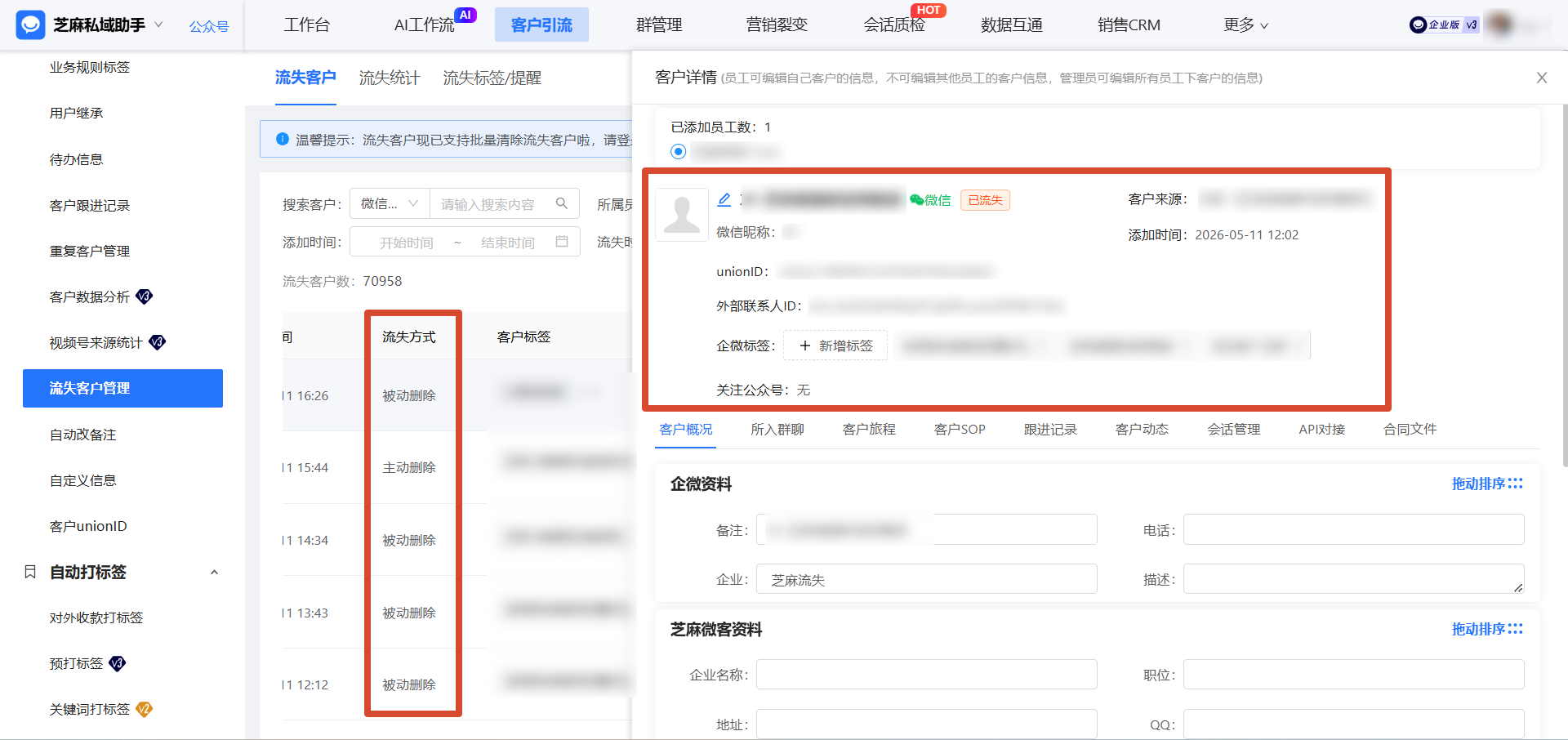Click the orange badge beside 关键词打标签
This screenshot has width=1568, height=740.
[x=145, y=709]
